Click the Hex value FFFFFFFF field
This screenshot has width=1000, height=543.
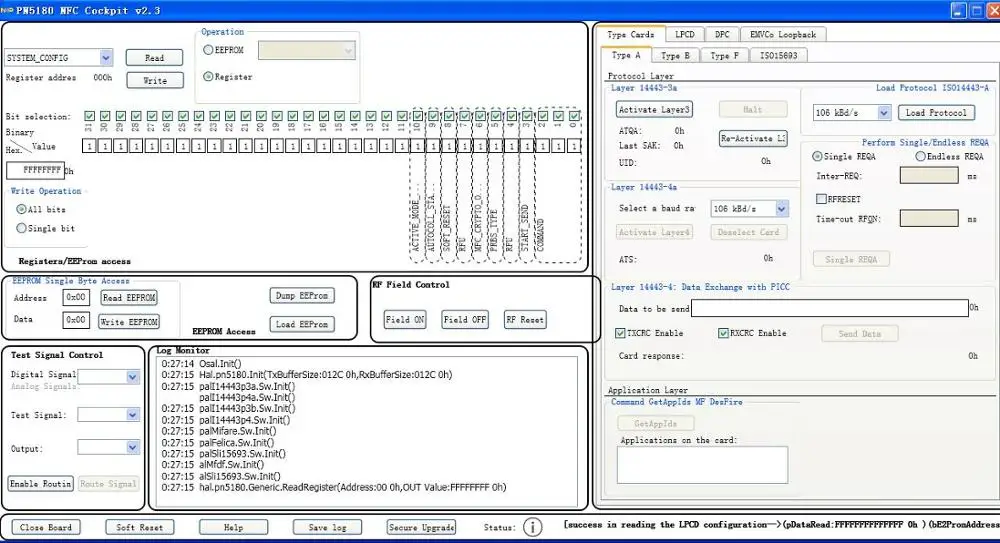click(x=36, y=170)
